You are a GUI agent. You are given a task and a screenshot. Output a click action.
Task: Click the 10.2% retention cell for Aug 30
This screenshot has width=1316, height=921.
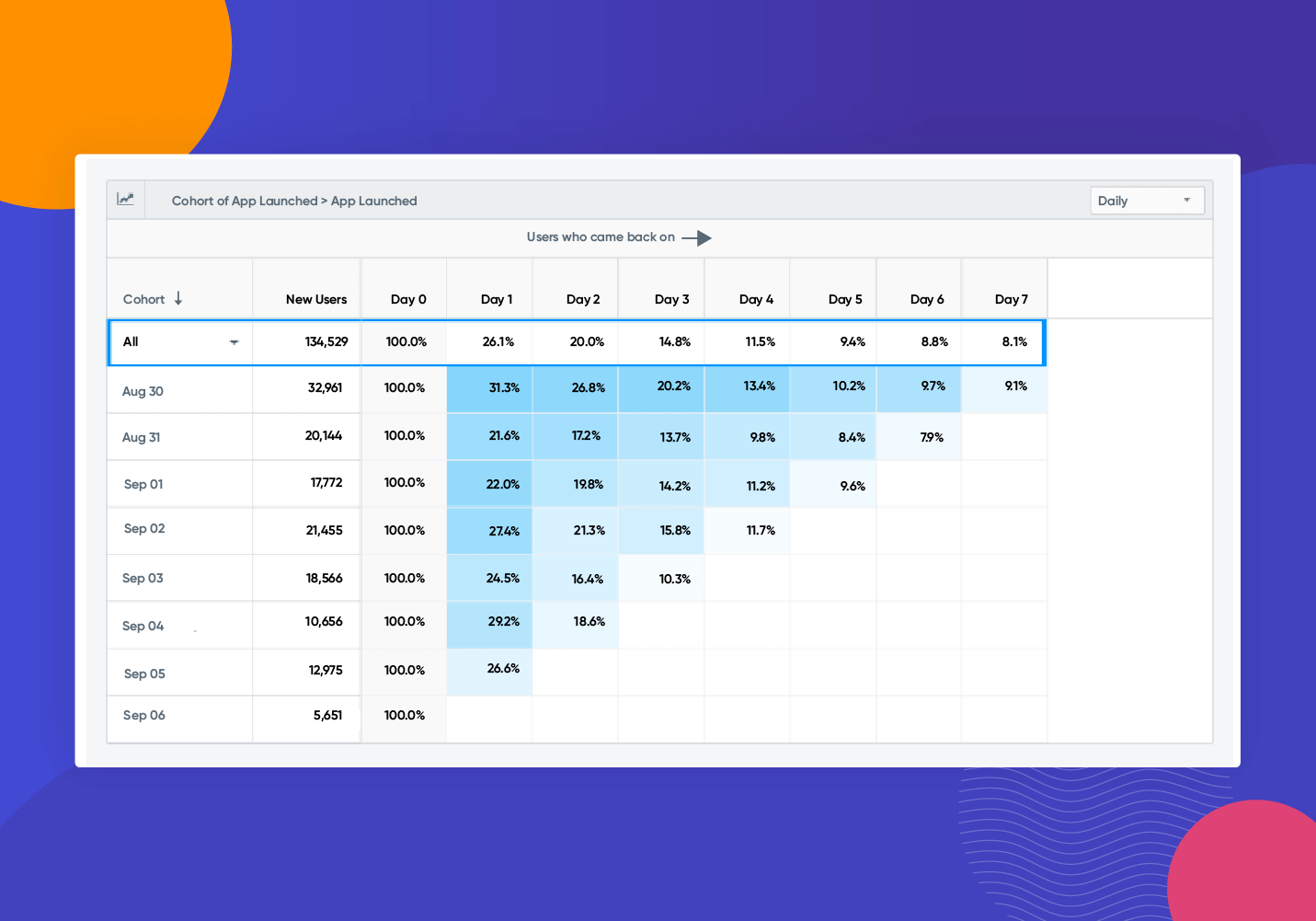click(x=833, y=388)
